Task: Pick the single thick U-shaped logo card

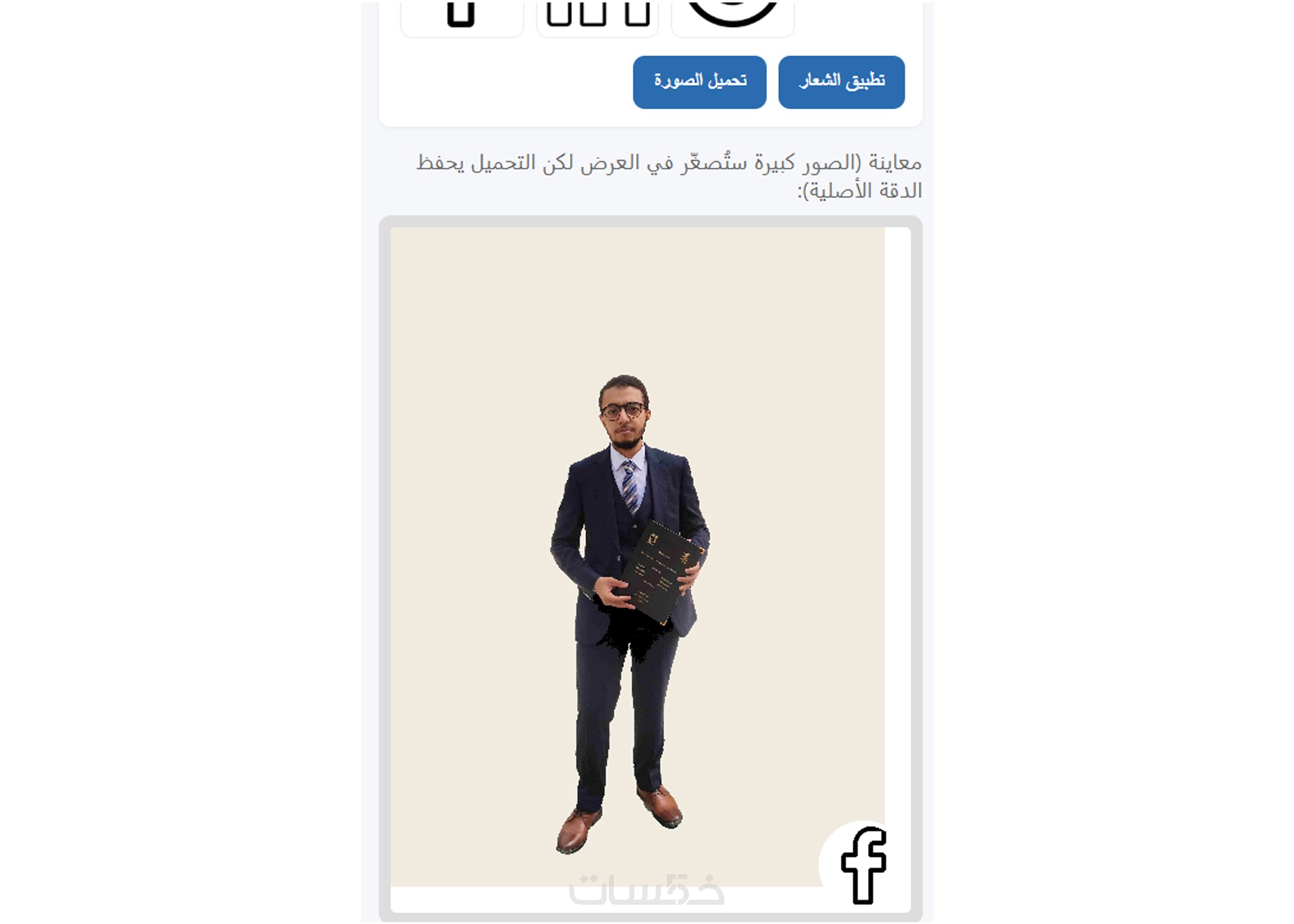Action: point(462,18)
